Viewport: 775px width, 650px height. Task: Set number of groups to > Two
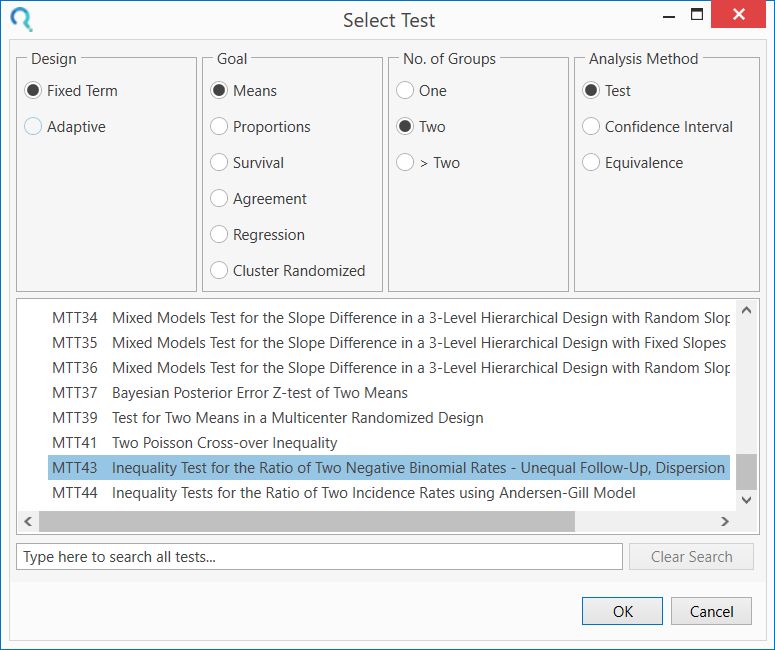click(428, 163)
